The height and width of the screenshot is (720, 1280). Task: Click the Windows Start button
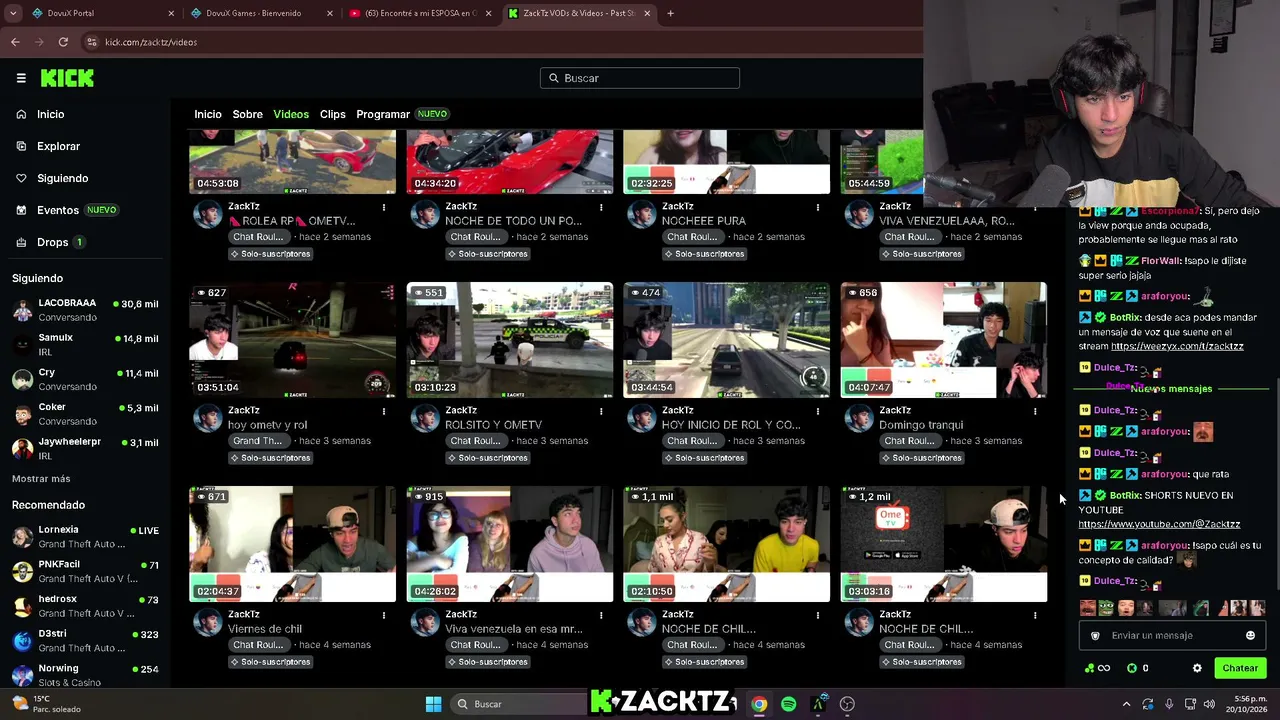click(433, 704)
